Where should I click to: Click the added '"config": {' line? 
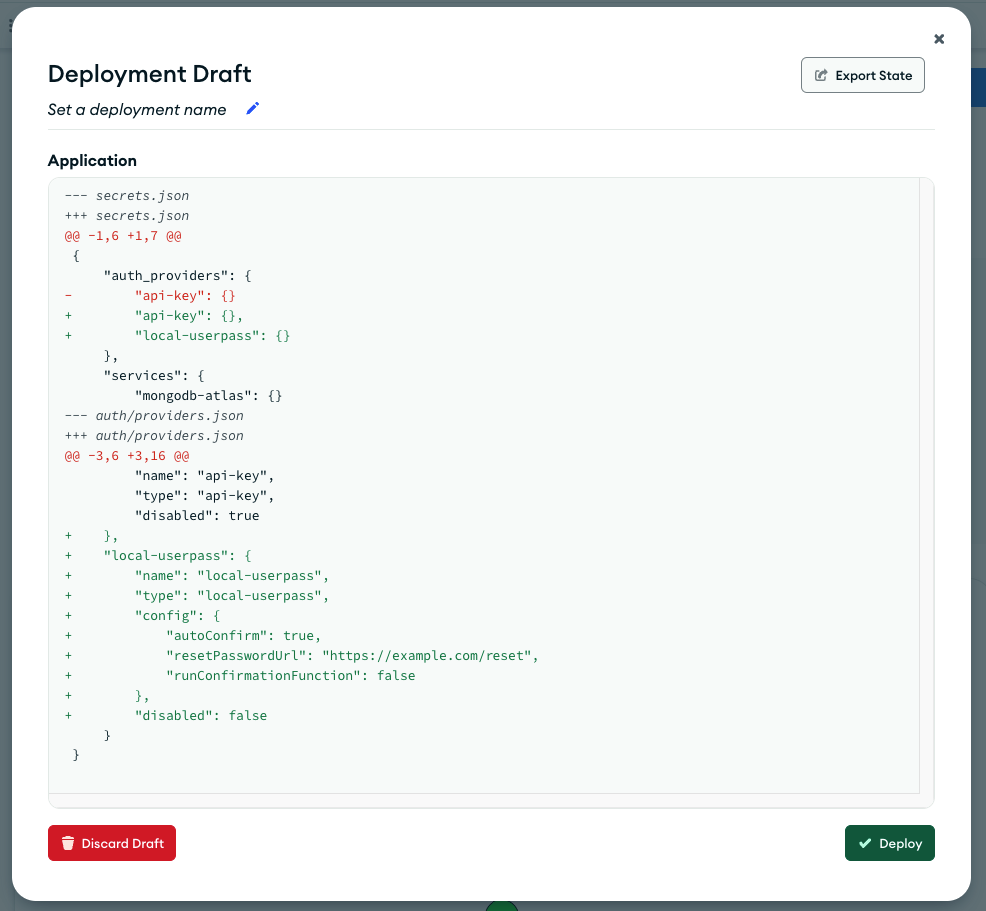(143, 616)
